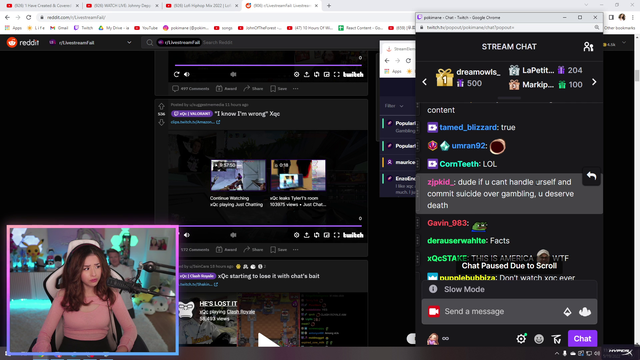Switch to 'I Have Created & Covered' tab
This screenshot has height=360, width=640.
(x=42, y=6)
